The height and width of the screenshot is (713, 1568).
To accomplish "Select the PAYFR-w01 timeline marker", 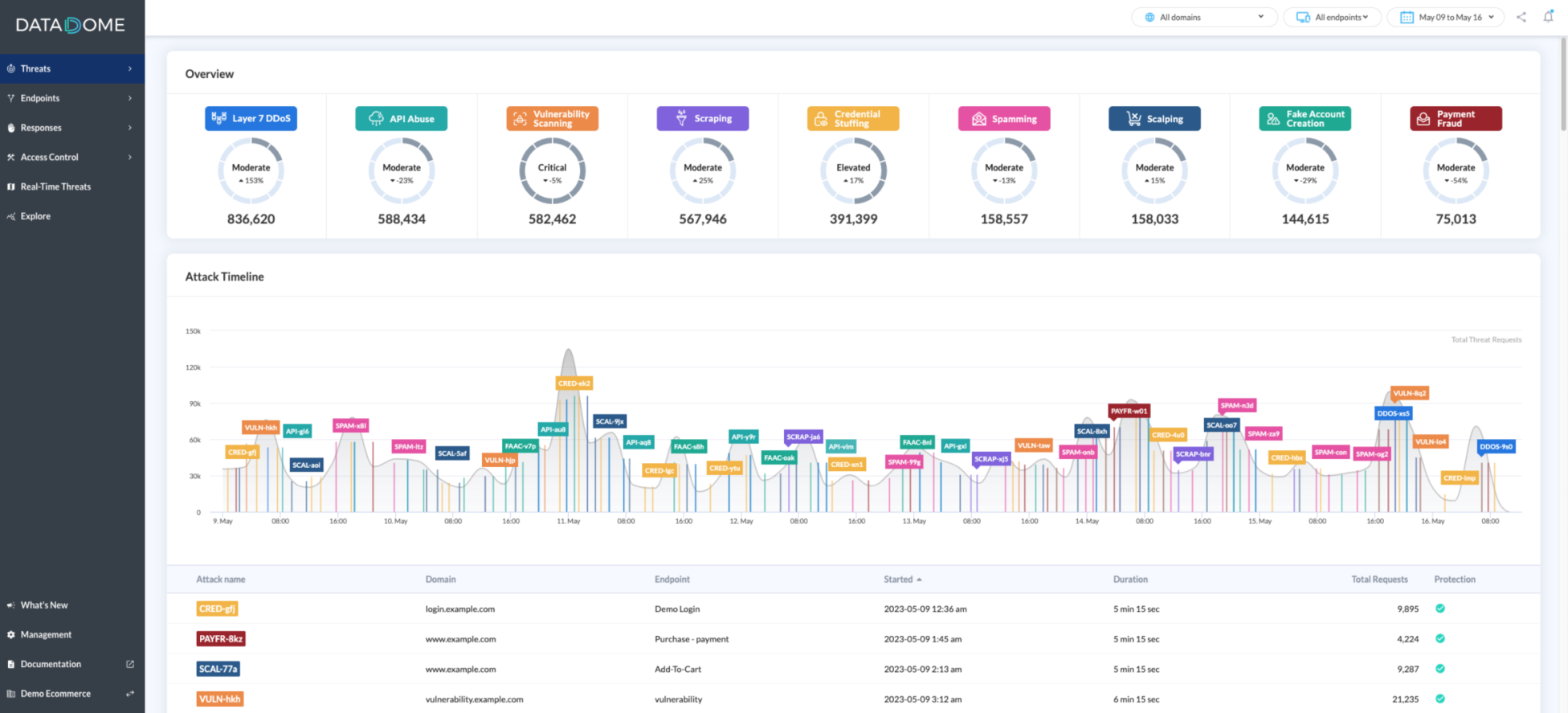I will coord(1129,411).
